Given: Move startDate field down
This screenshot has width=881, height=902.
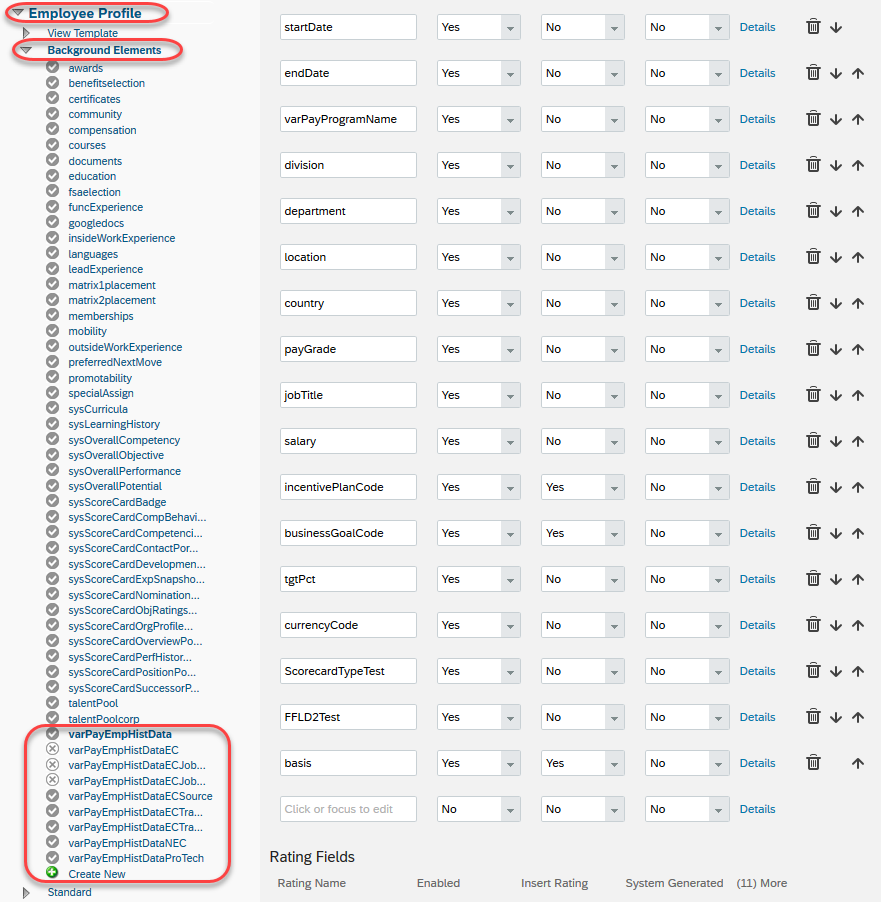Looking at the screenshot, I should [x=836, y=27].
